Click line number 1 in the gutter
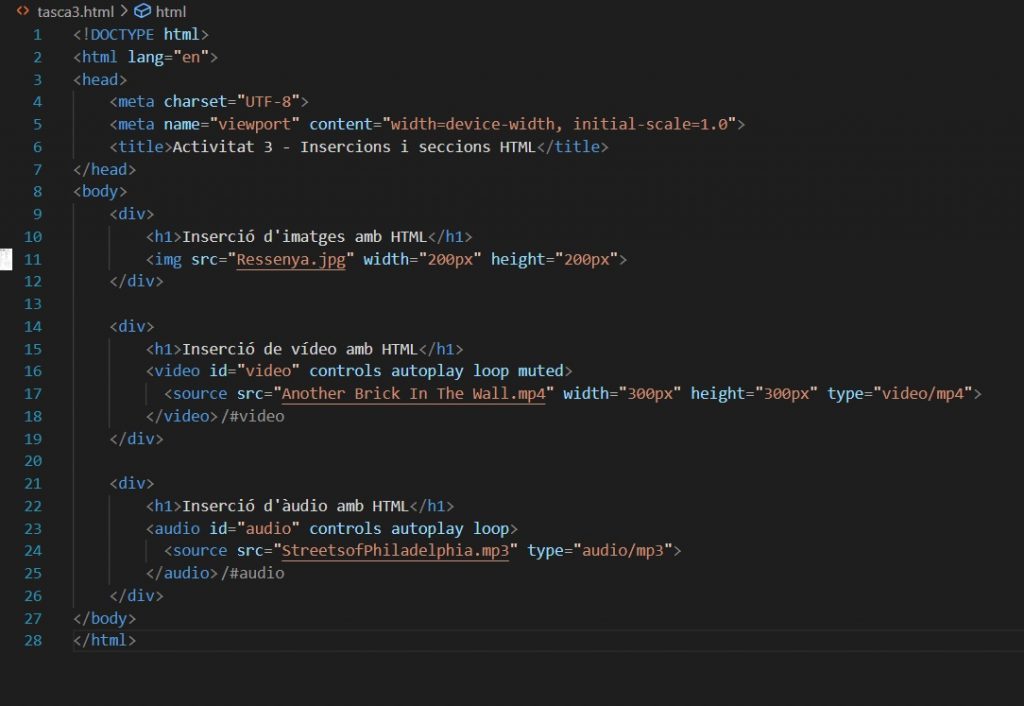Screen dimensions: 1024x706 point(37,34)
